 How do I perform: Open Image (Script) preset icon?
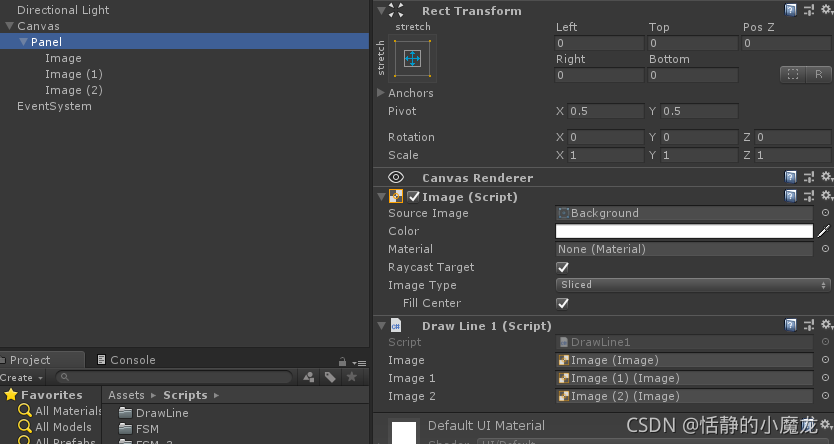808,196
